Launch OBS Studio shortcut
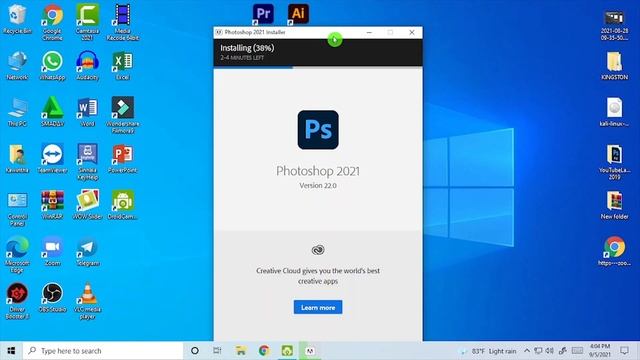This screenshot has width=640, height=360. tap(52, 298)
